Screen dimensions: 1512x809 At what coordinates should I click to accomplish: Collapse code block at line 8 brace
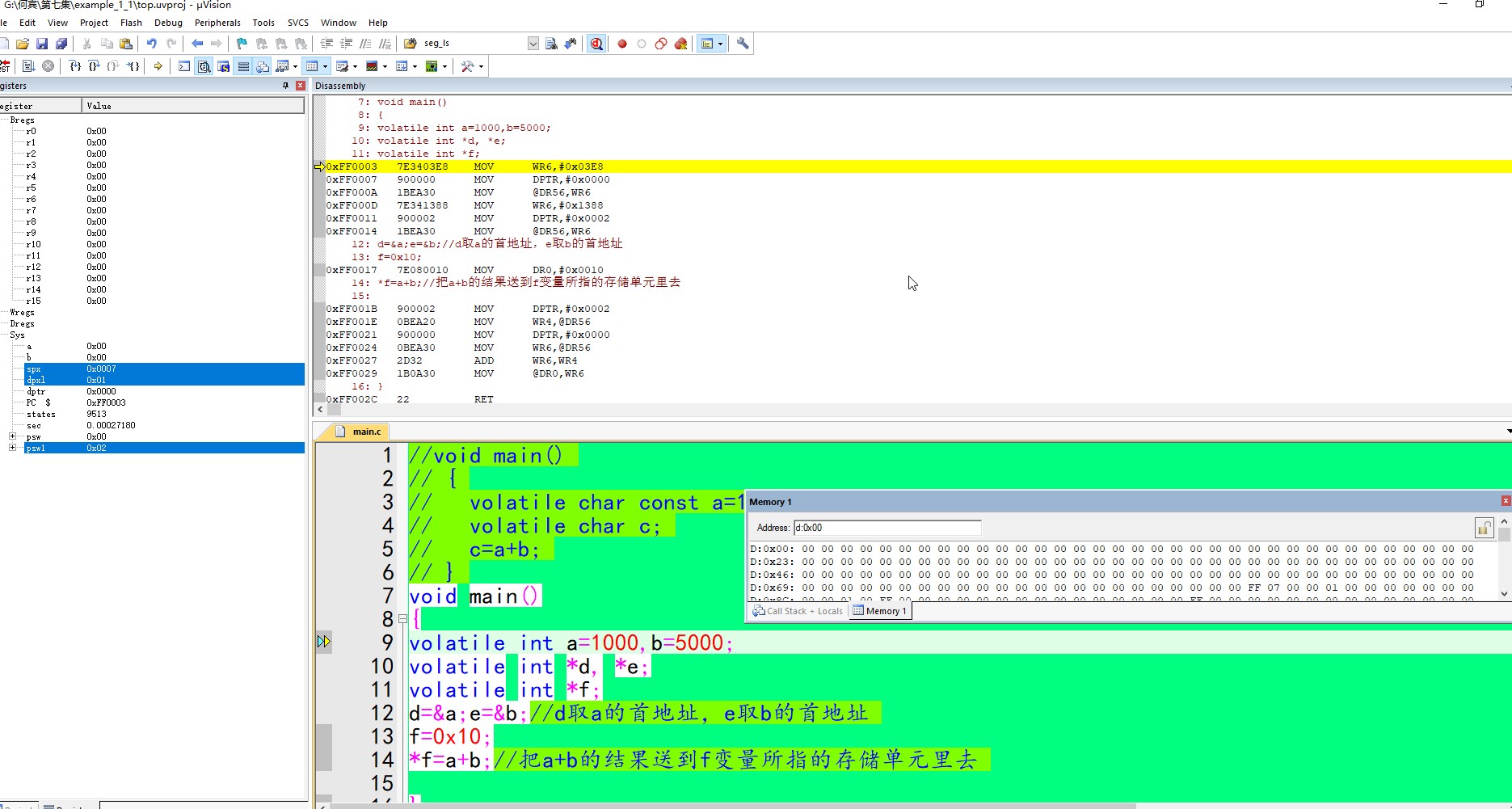pos(402,619)
